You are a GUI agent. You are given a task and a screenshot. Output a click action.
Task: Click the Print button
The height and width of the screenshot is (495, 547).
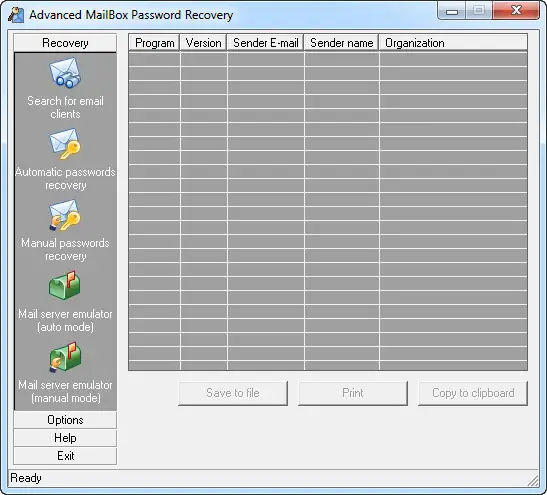353,393
